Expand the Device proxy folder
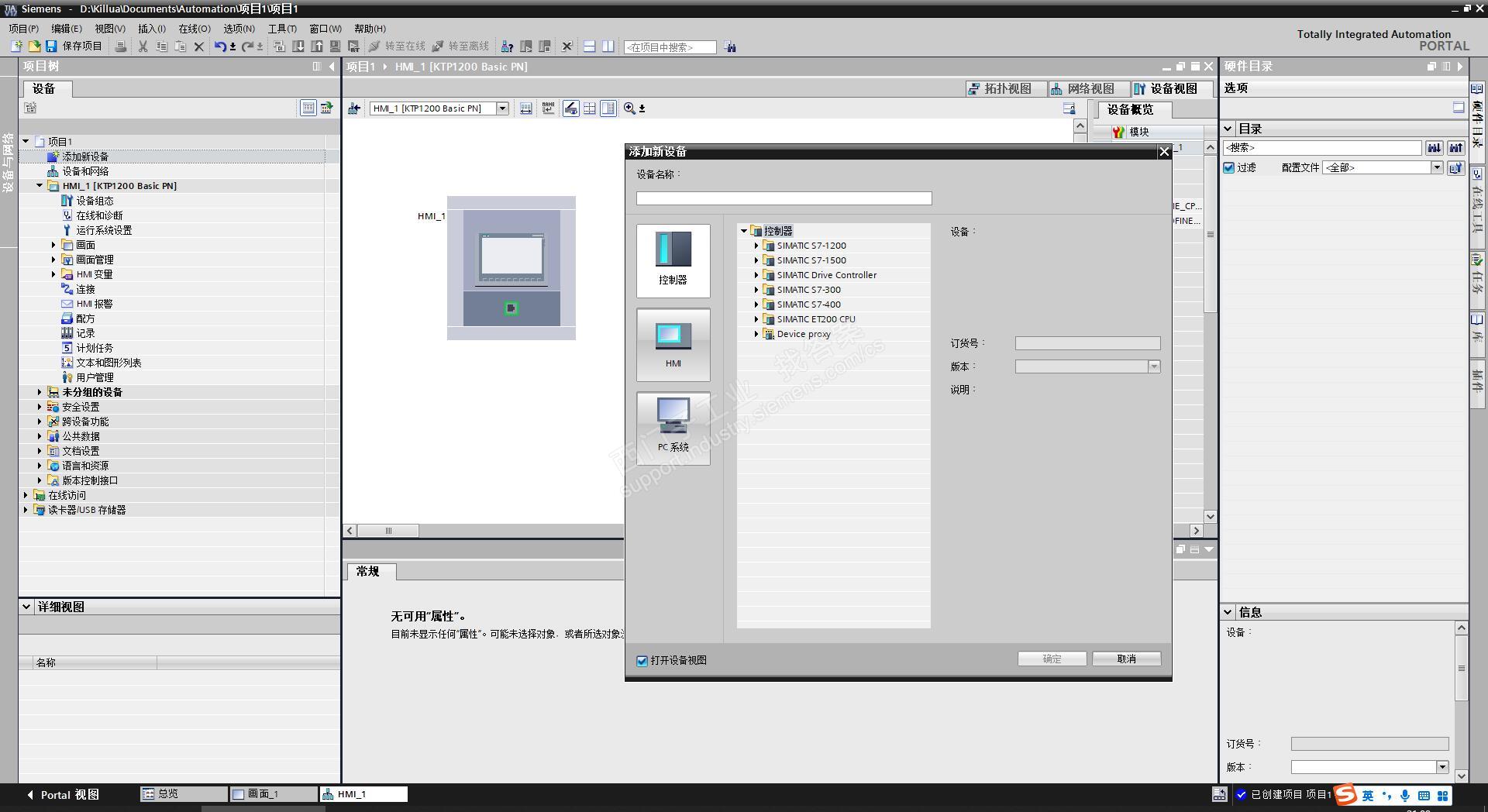 click(756, 334)
